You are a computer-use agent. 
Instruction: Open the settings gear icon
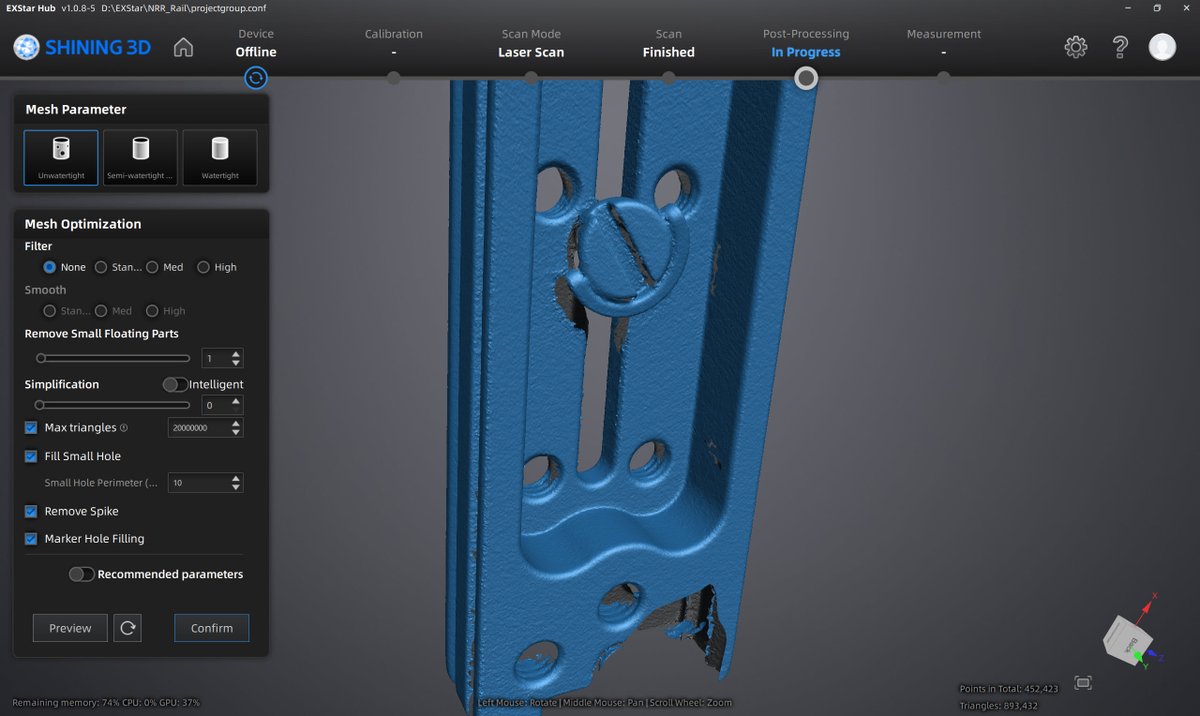[x=1075, y=47]
